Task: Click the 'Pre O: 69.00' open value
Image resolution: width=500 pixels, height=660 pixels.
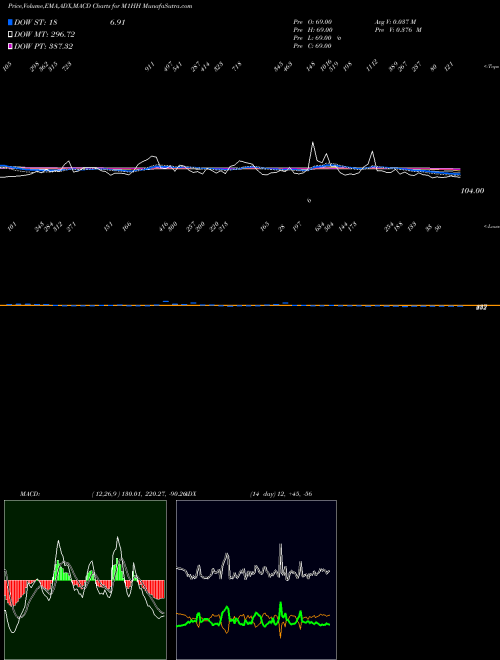Action: pyautogui.click(x=313, y=22)
